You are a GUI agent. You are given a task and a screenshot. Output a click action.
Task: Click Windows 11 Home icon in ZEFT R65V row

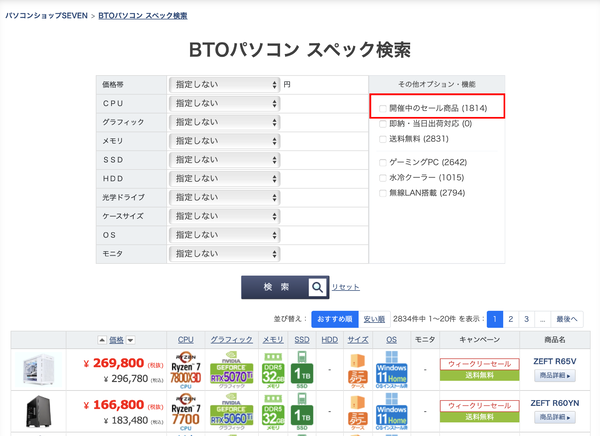[391, 370]
